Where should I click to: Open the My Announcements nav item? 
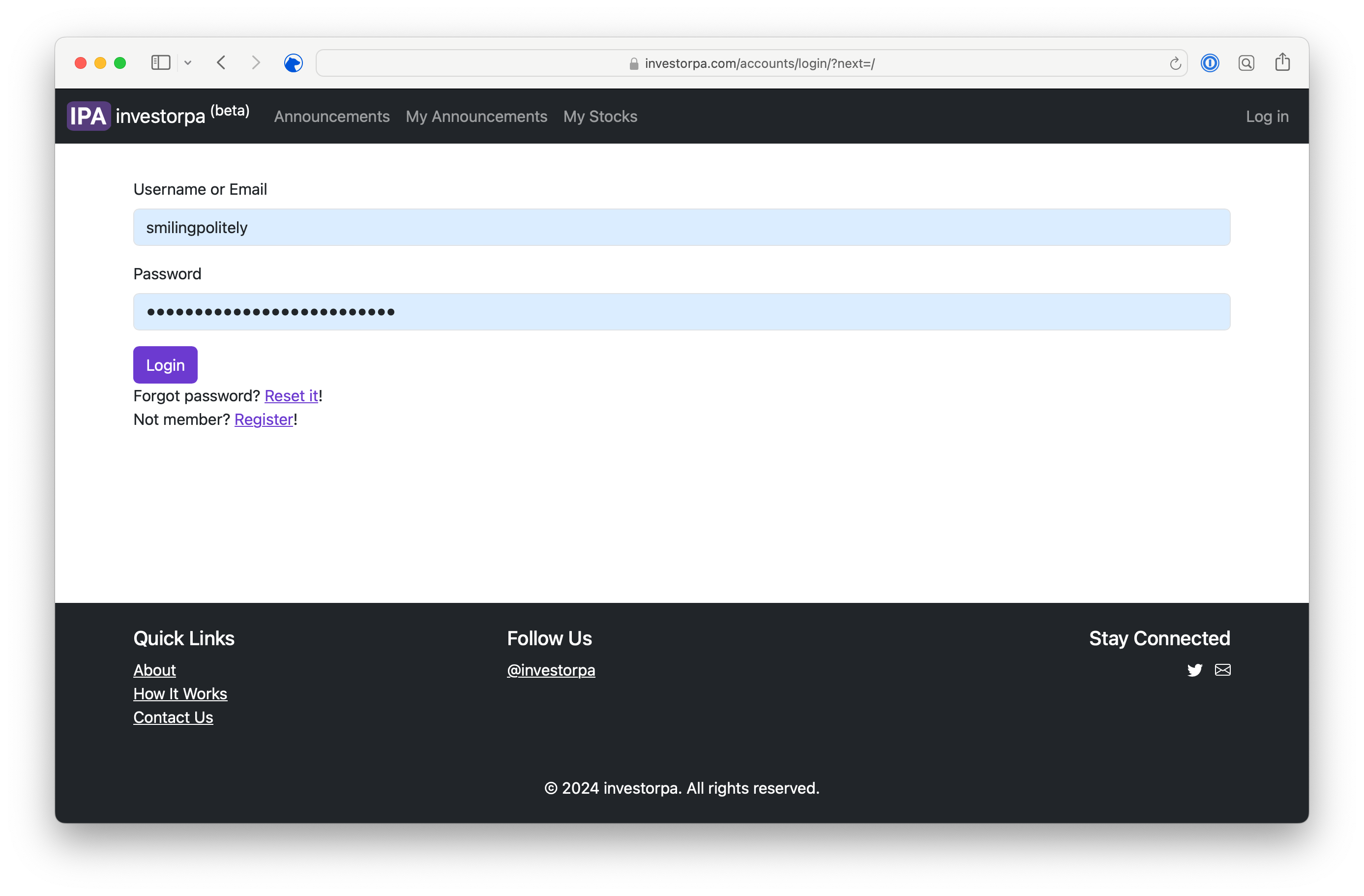click(x=476, y=117)
